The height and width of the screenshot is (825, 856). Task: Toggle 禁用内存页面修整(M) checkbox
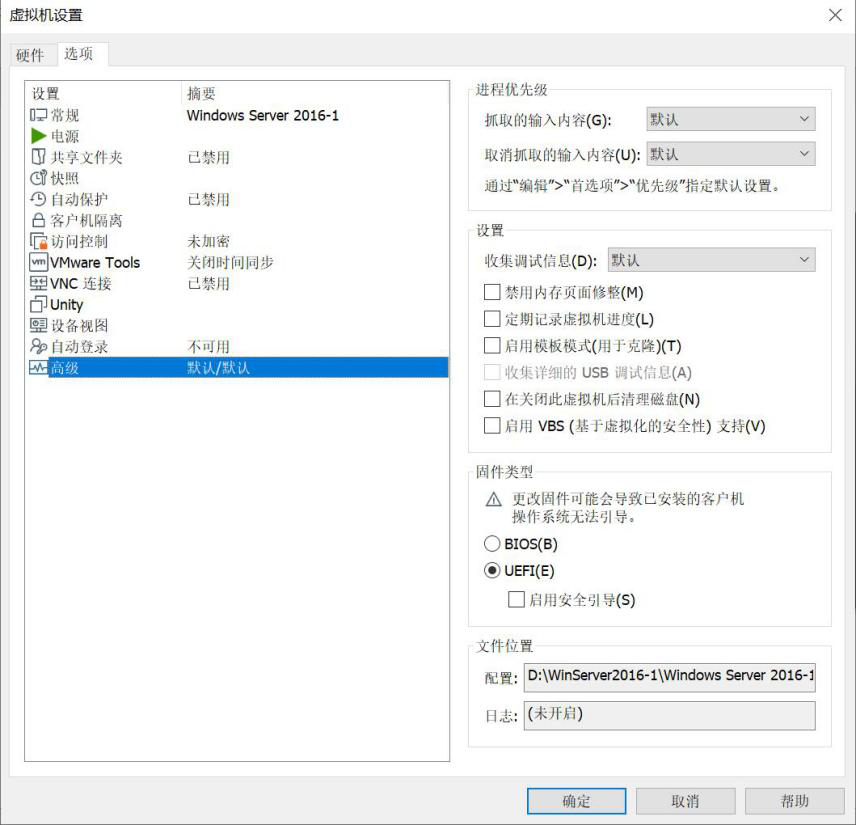(492, 293)
